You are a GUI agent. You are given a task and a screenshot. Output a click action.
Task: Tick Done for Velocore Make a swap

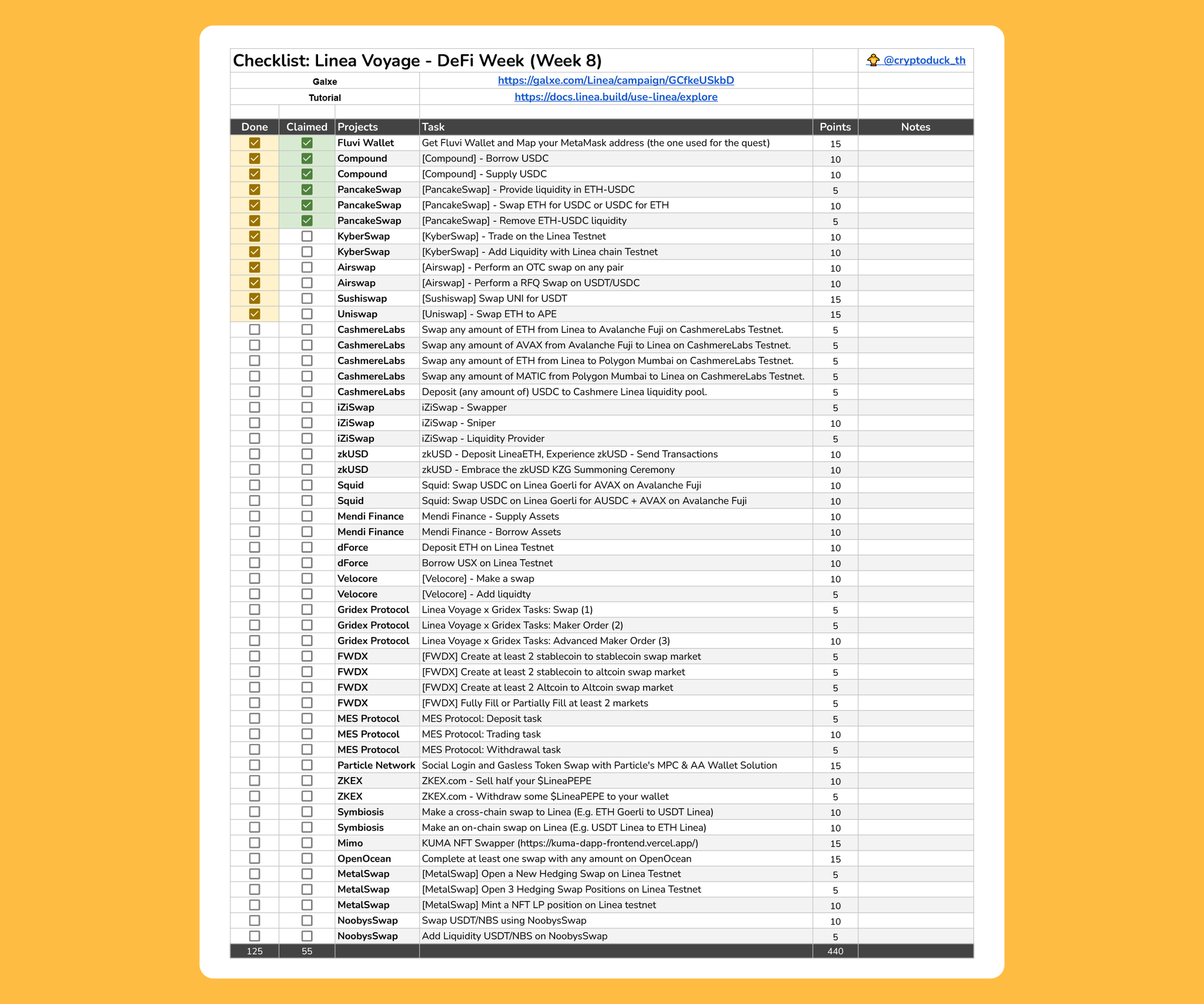pyautogui.click(x=255, y=579)
